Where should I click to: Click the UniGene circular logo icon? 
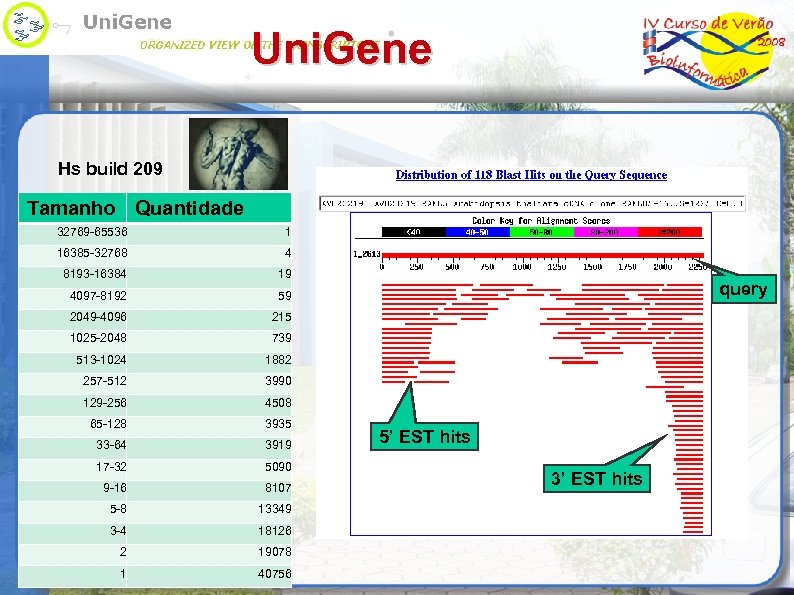[x=25, y=25]
